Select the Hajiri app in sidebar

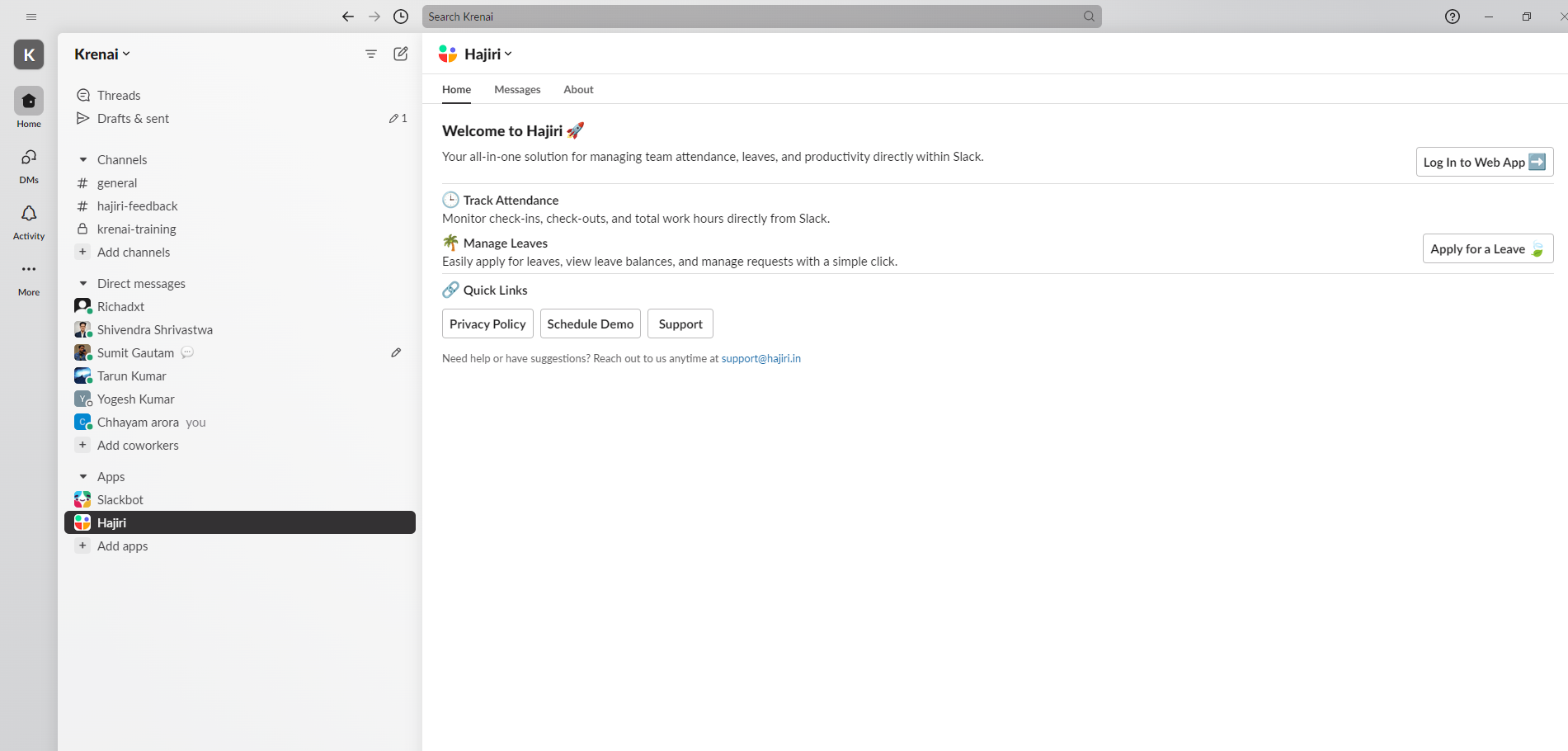pos(240,522)
